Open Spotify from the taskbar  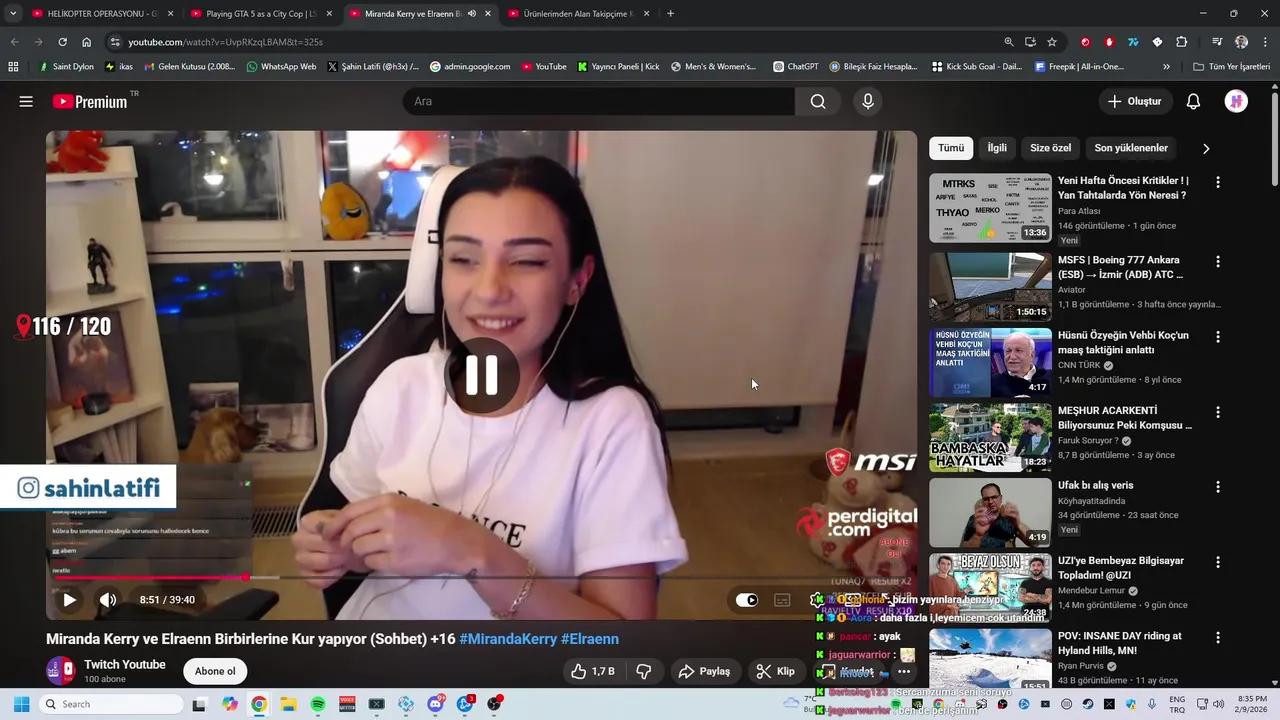pyautogui.click(x=317, y=704)
